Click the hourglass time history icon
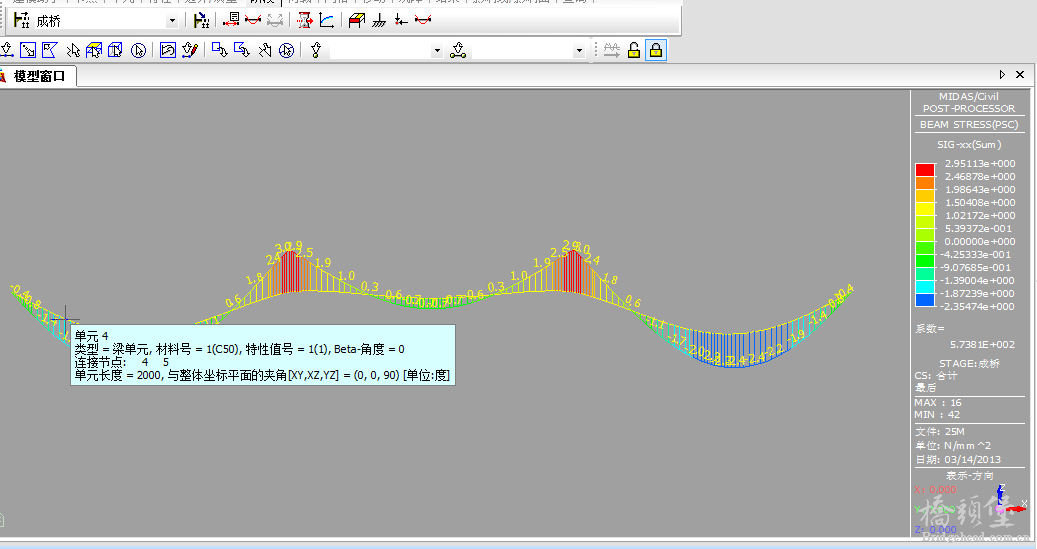Viewport: 1037px width, 549px height. [305, 21]
